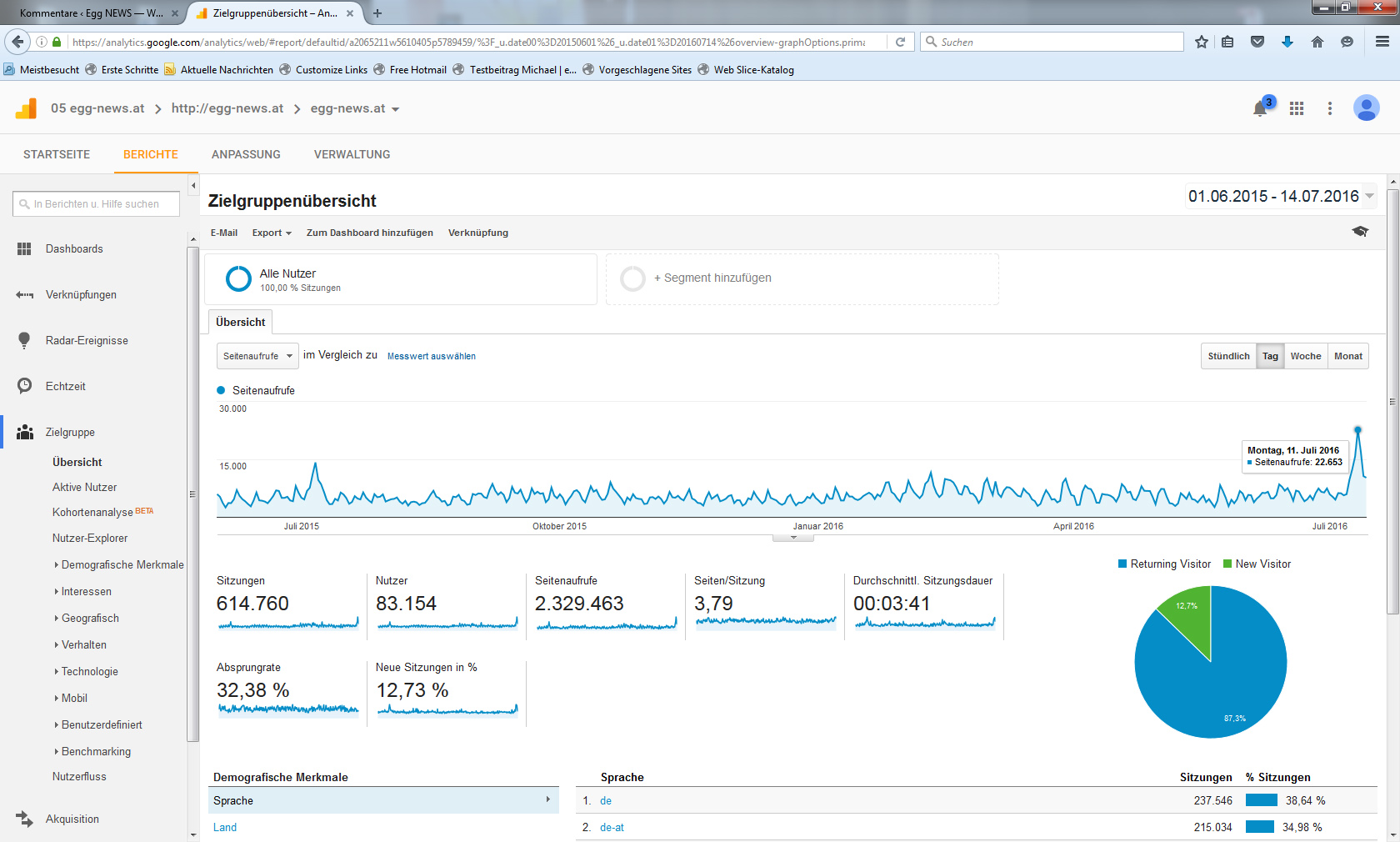Open the three-dot options menu
Image resolution: width=1400 pixels, height=842 pixels.
coord(1330,108)
